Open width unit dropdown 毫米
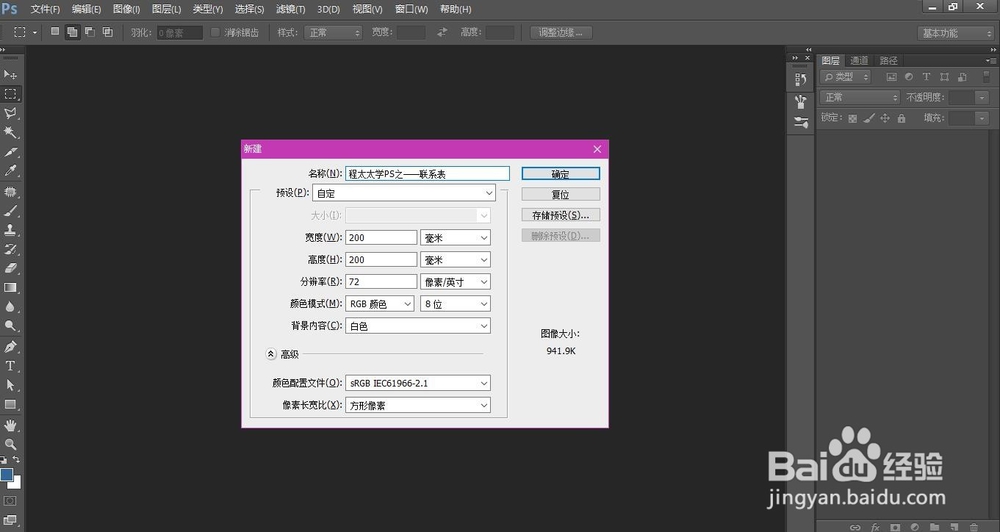1000x532 pixels. 455,237
